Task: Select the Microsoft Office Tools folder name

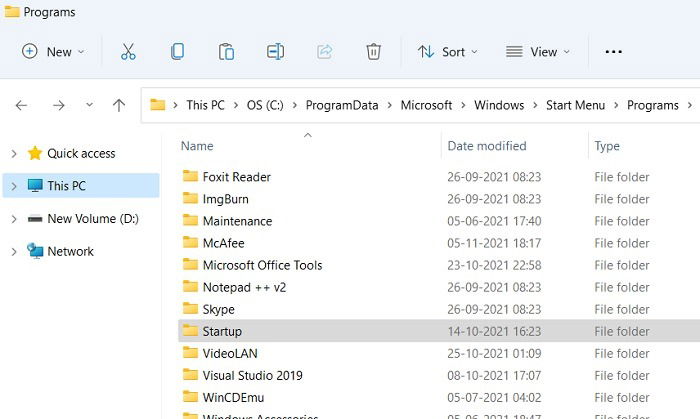Action: click(x=262, y=265)
